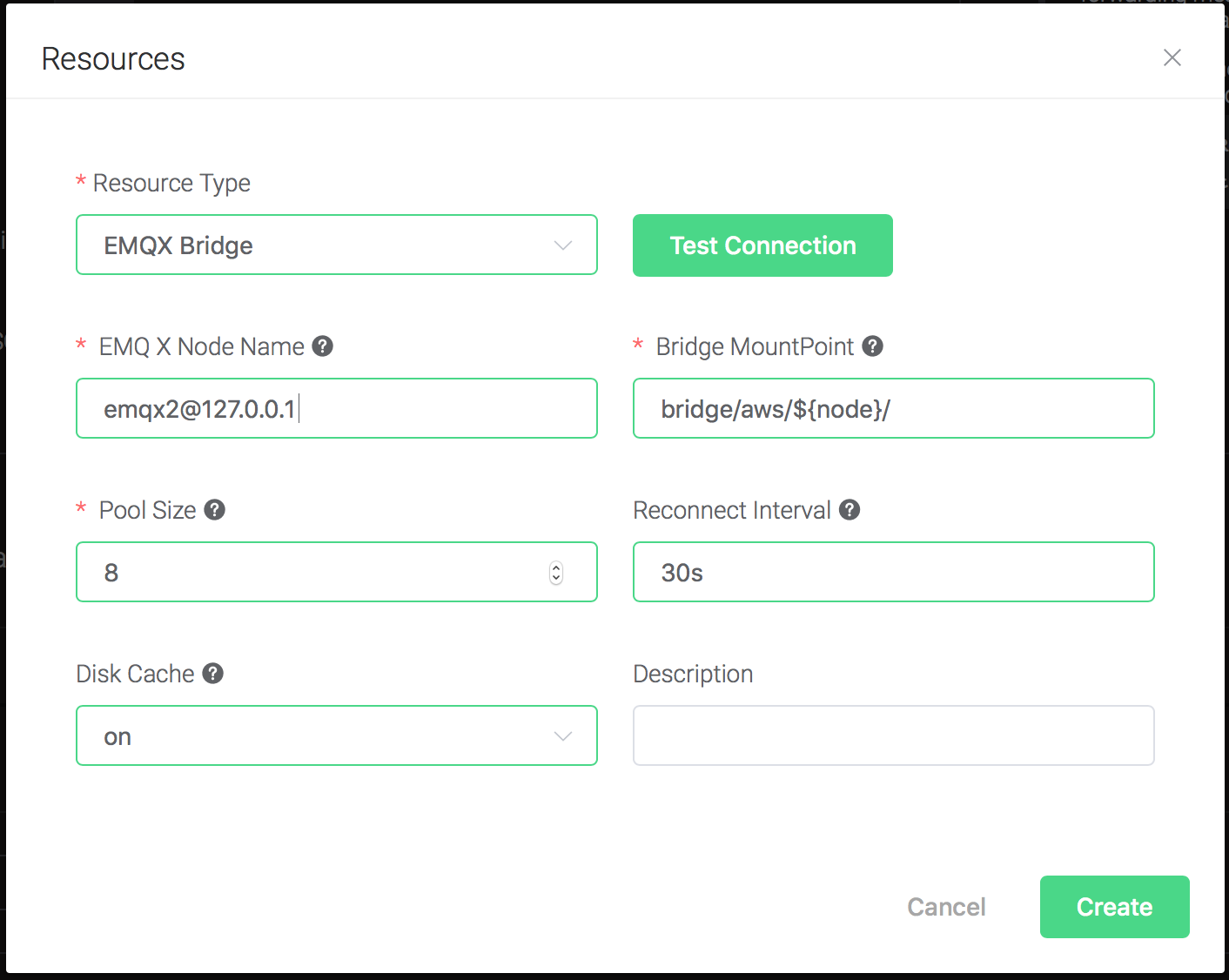Viewport: 1229px width, 980px height.
Task: Select the Pool Size number field
Action: pyautogui.click(x=337, y=572)
